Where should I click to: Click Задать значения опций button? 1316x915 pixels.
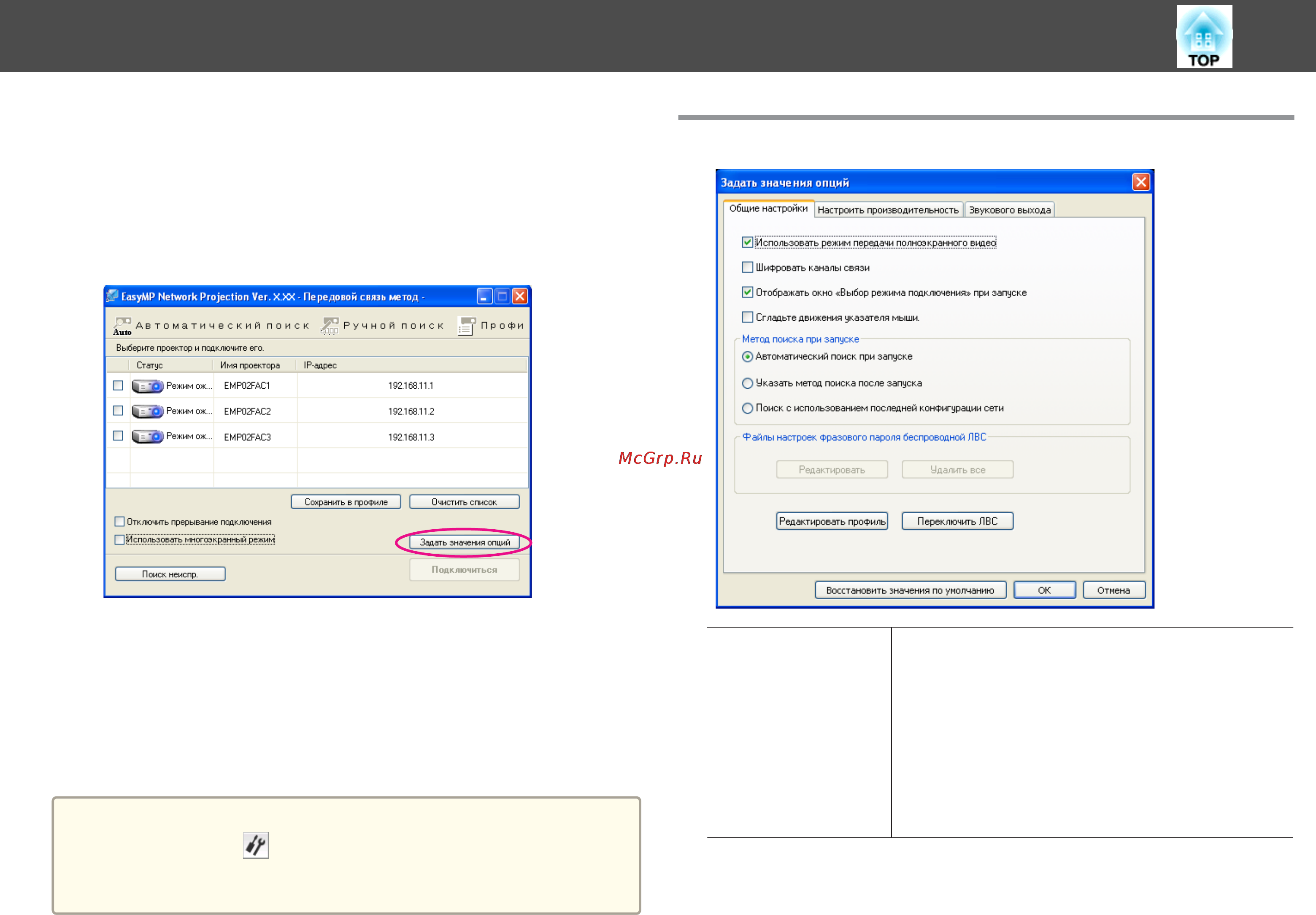coord(464,542)
